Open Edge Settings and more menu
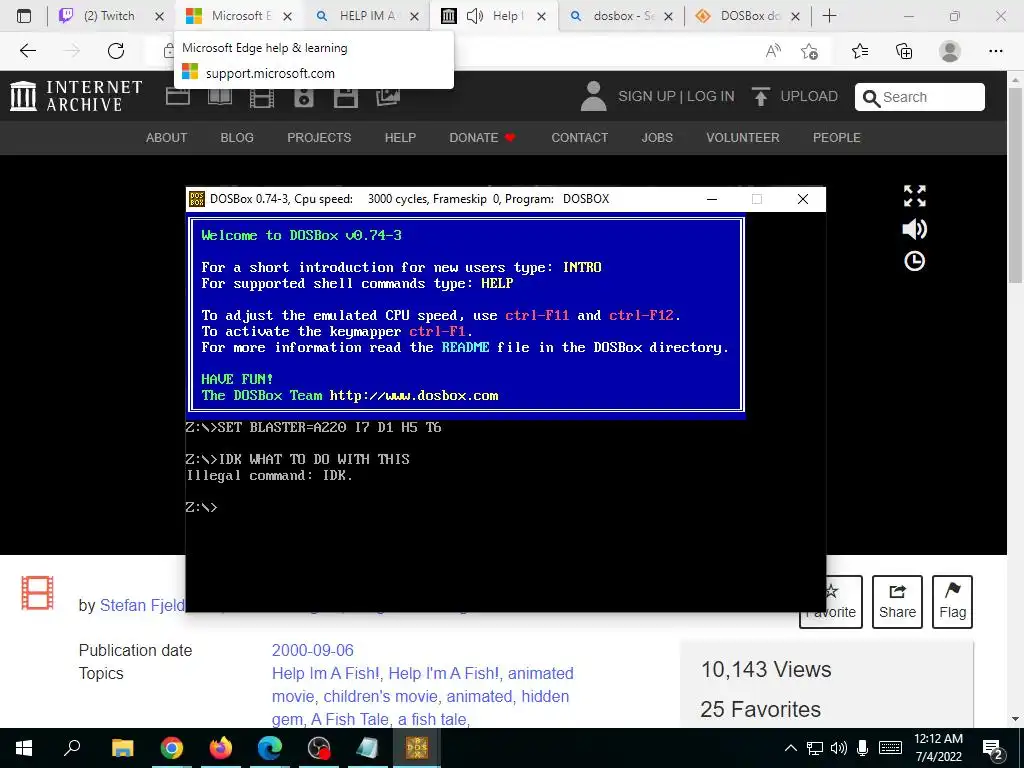1024x768 pixels. click(996, 51)
